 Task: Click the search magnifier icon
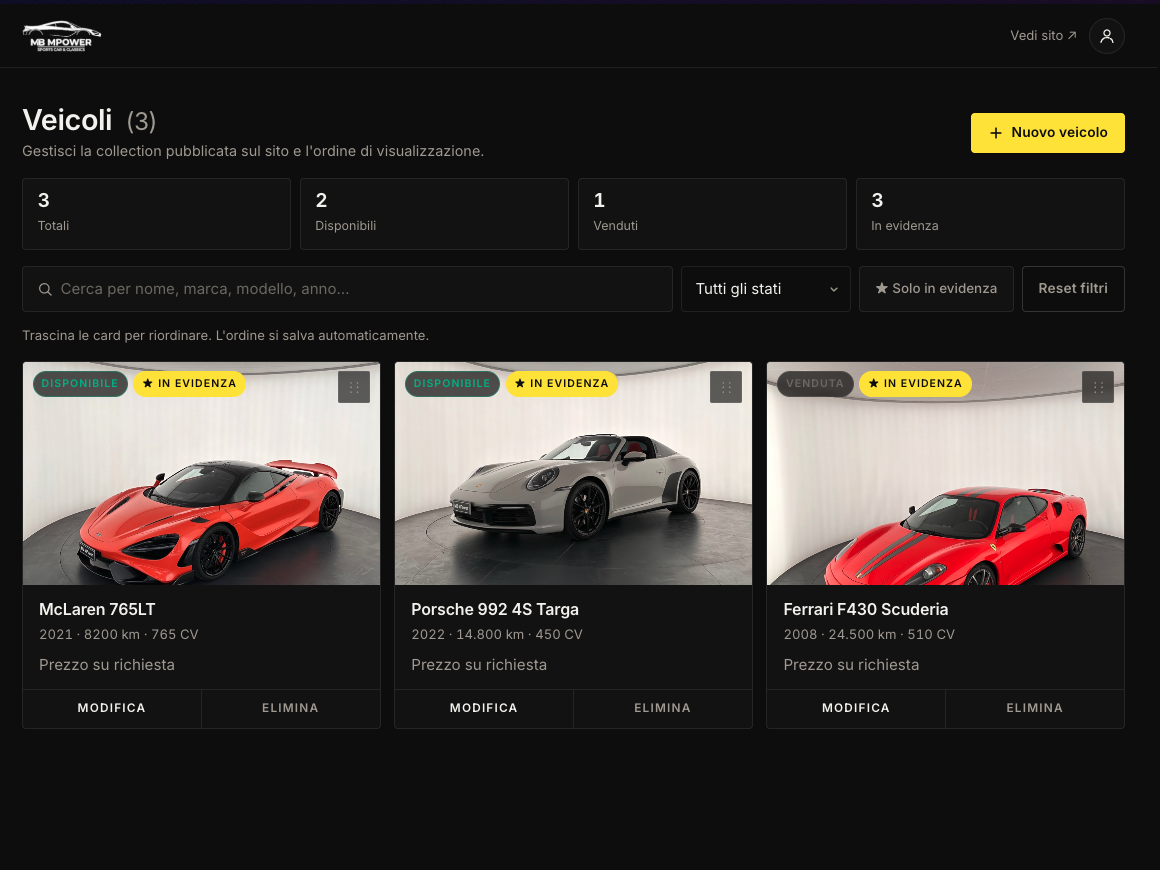[45, 289]
